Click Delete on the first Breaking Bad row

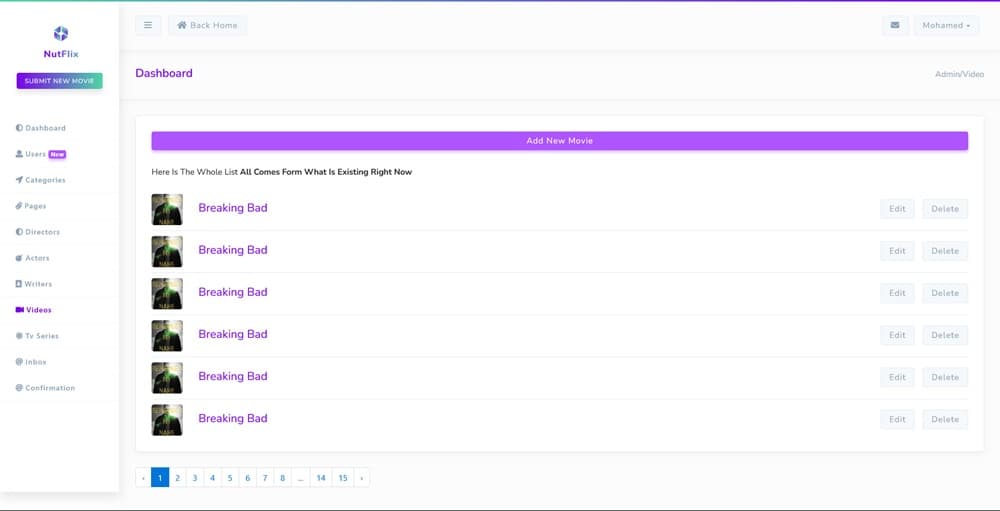click(945, 209)
